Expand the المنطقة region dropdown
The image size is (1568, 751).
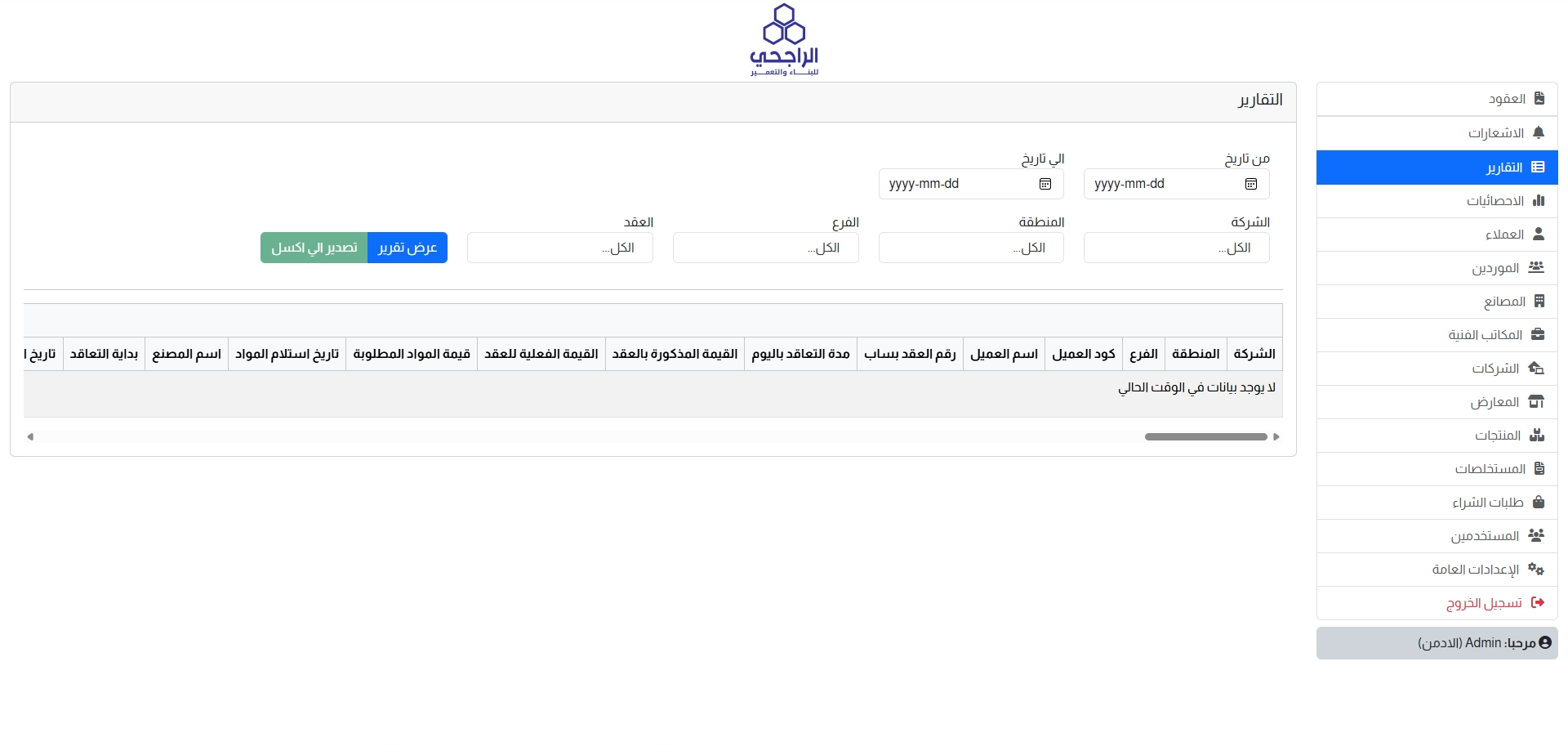point(971,248)
